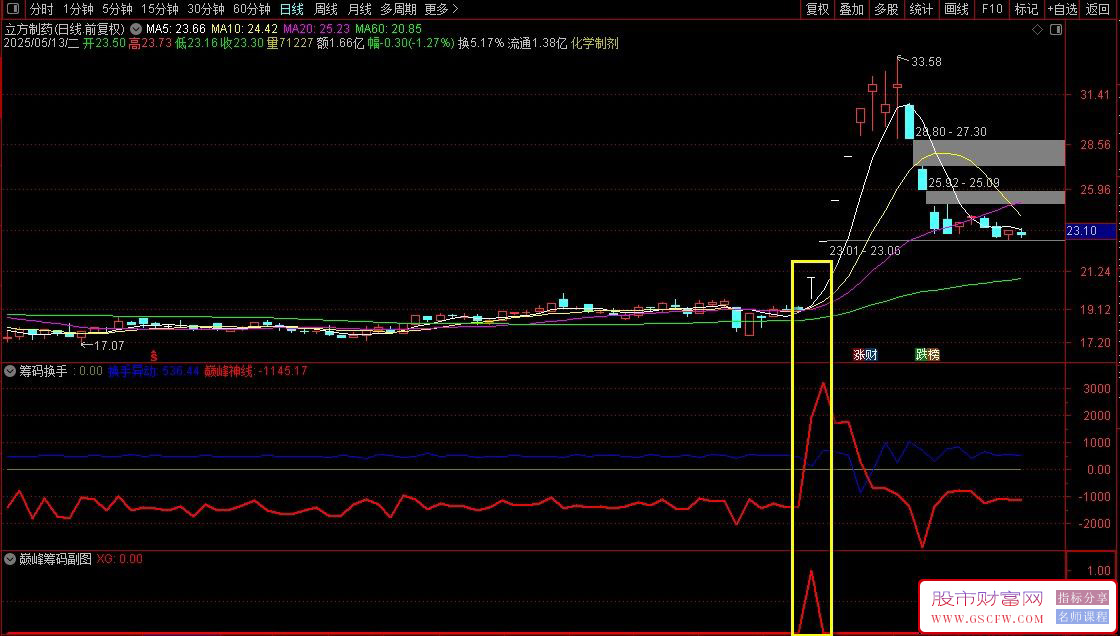Viewport: 1120px width, 636px height.
Task: Click the upper grey gap zone rectangle
Action: click(x=989, y=153)
